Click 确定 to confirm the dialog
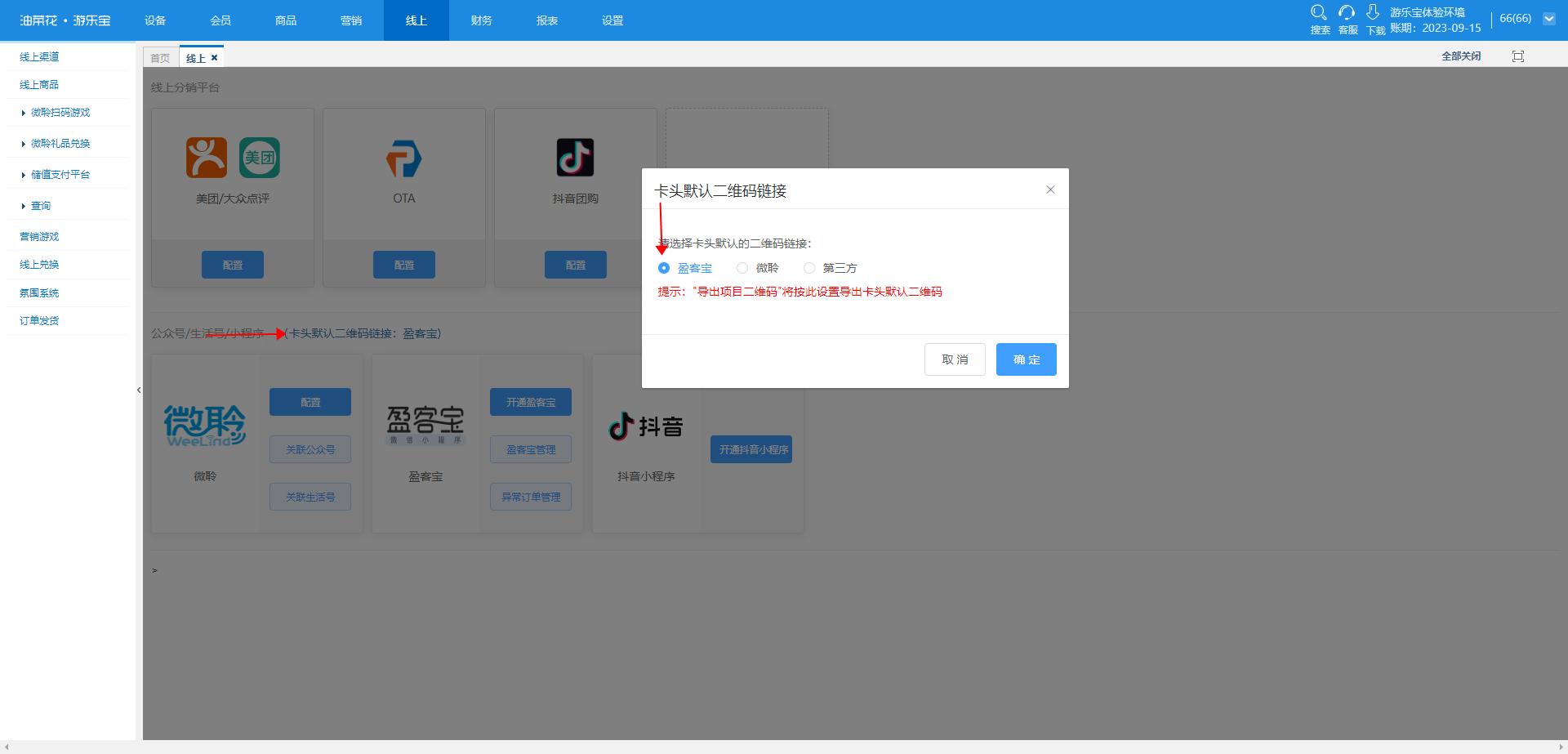The width and height of the screenshot is (1568, 754). [x=1027, y=359]
